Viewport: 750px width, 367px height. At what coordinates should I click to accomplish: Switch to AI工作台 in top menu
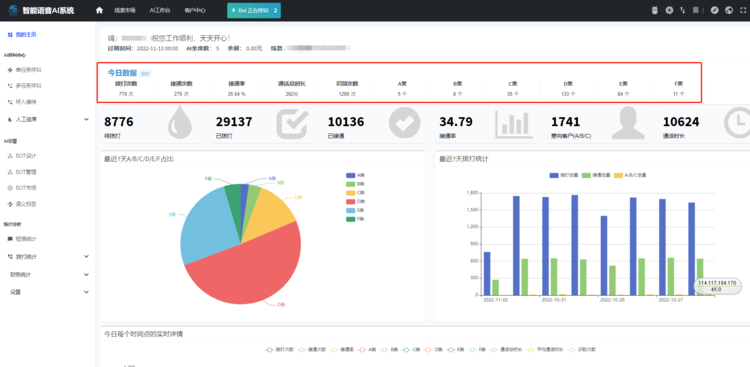(x=160, y=10)
